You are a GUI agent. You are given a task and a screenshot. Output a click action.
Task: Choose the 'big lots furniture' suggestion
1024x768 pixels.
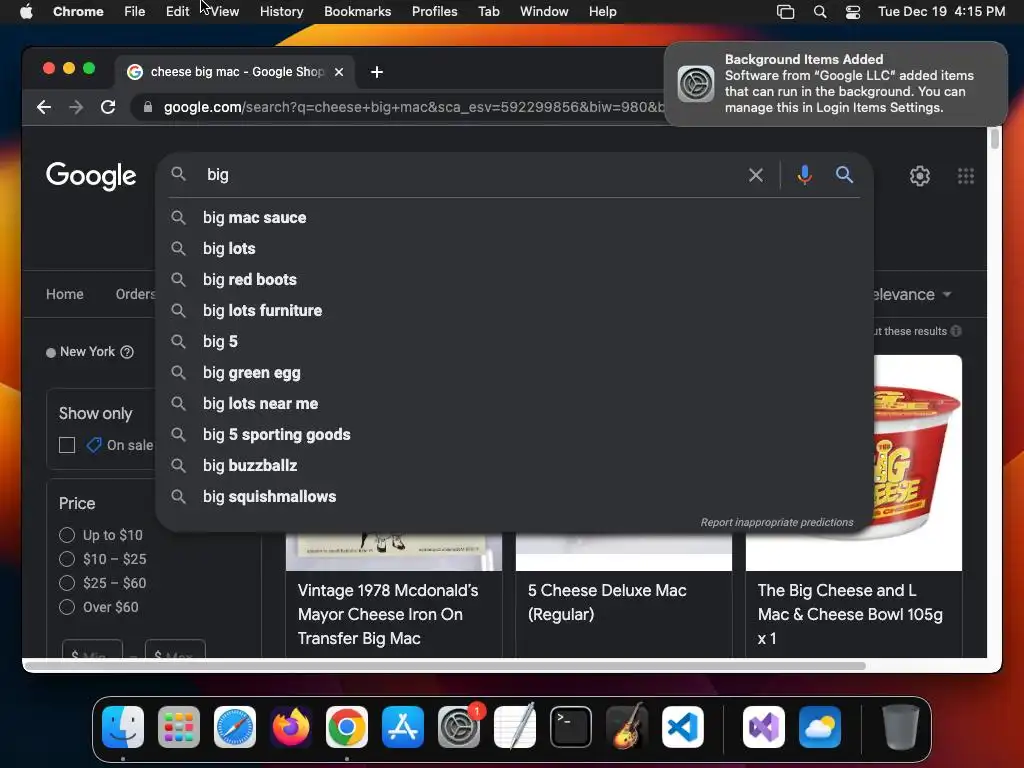[x=515, y=311]
